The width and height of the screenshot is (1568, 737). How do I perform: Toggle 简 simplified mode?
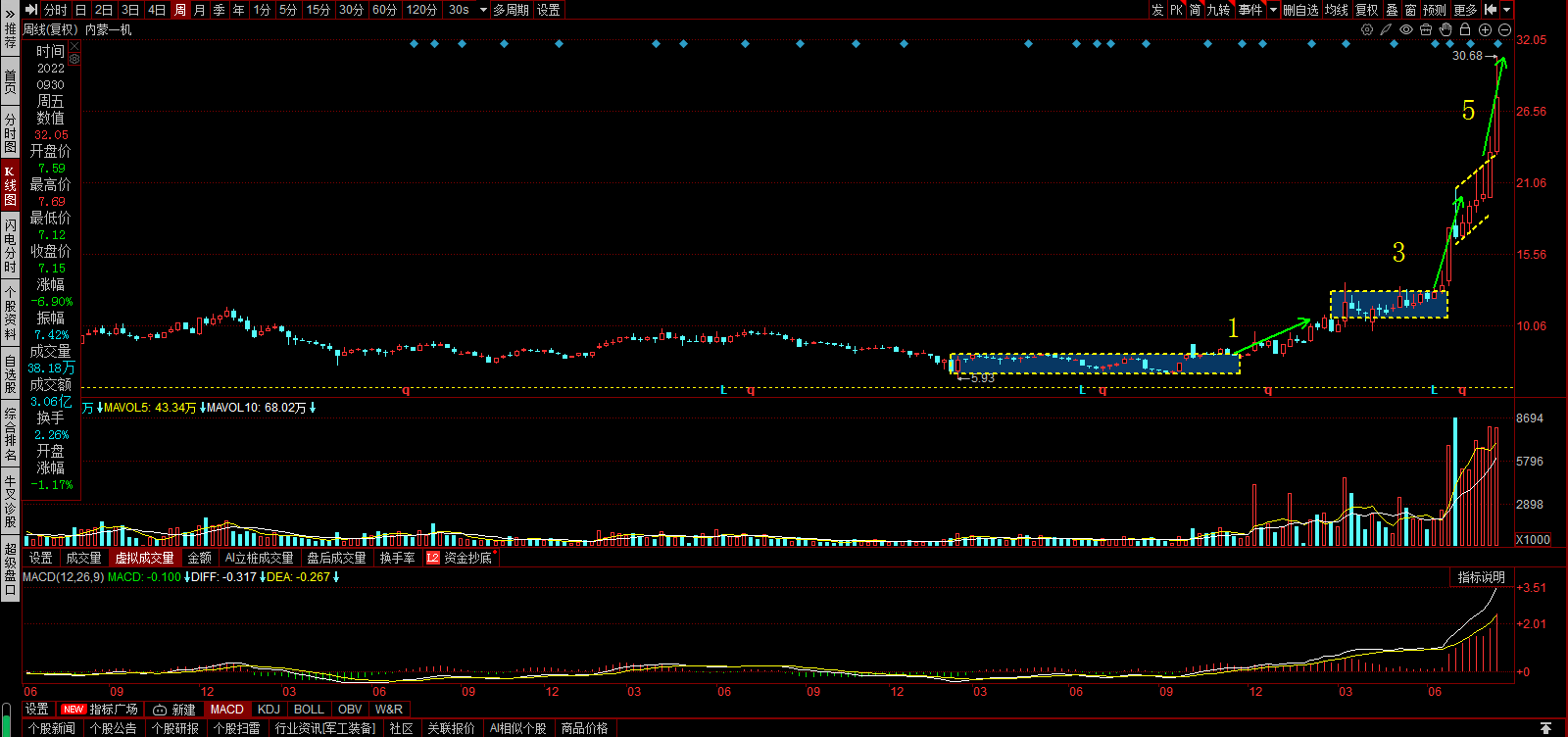pos(1195,10)
